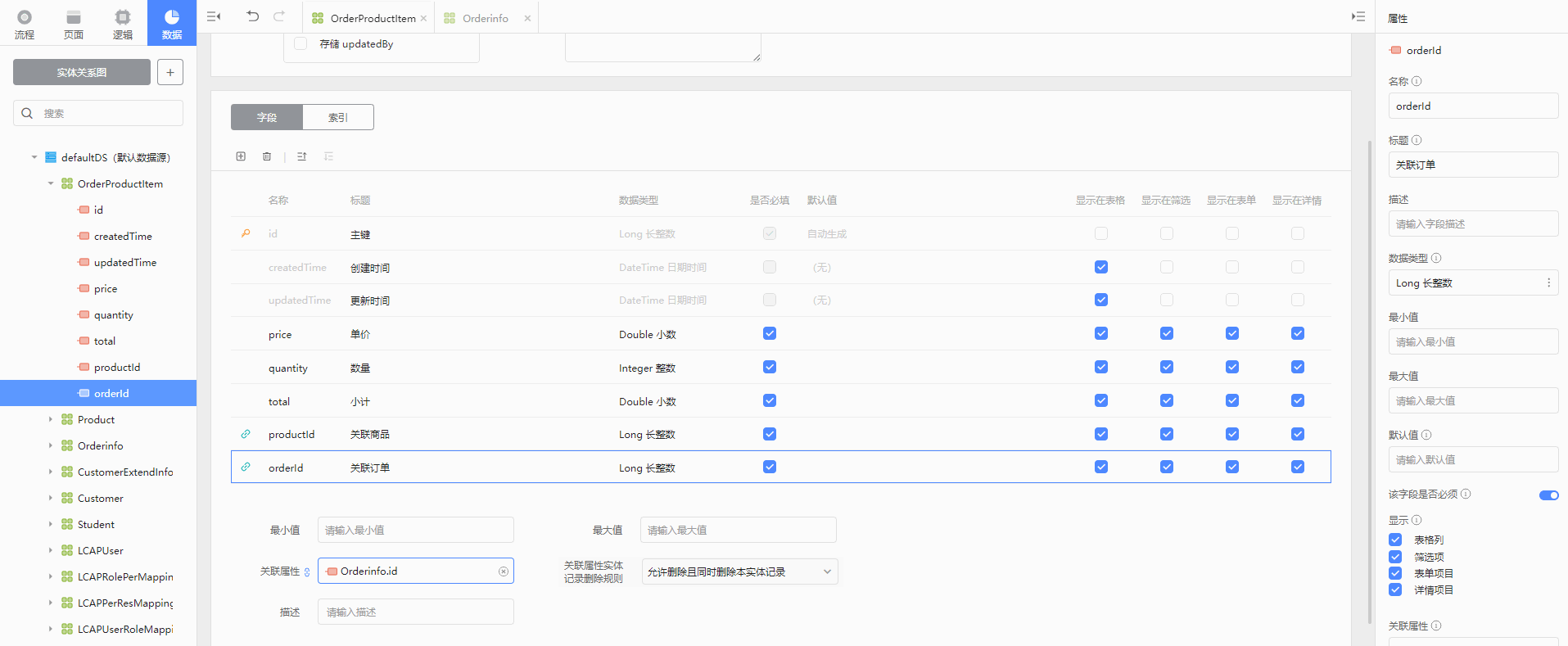Toggle show-in-filter checkbox for total row
The height and width of the screenshot is (646, 1568).
pos(1167,400)
